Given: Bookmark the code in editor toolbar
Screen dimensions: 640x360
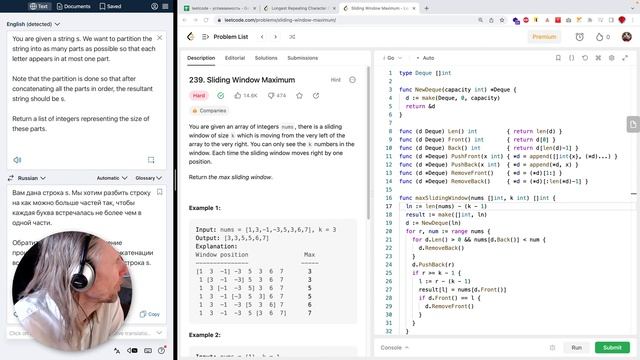Looking at the screenshot, I should click(x=558, y=58).
